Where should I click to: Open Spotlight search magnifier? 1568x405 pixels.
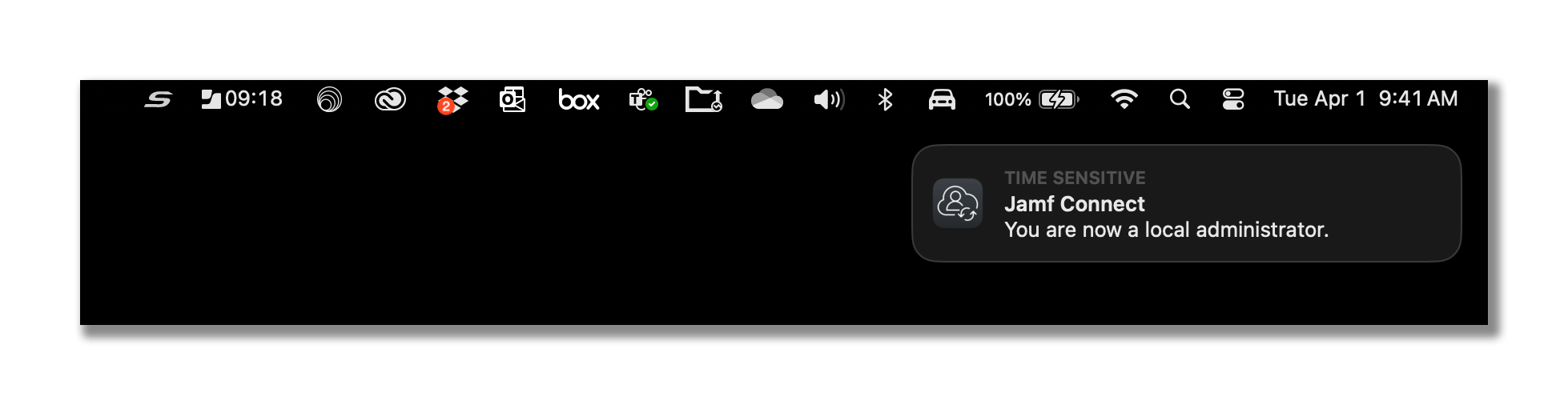click(1180, 99)
